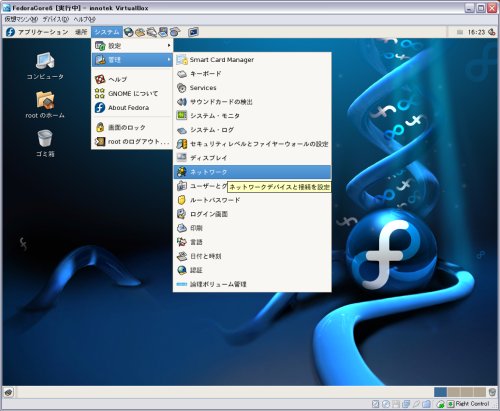Select the コンピュータ desktop icon
This screenshot has width=500, height=411.
click(x=45, y=66)
